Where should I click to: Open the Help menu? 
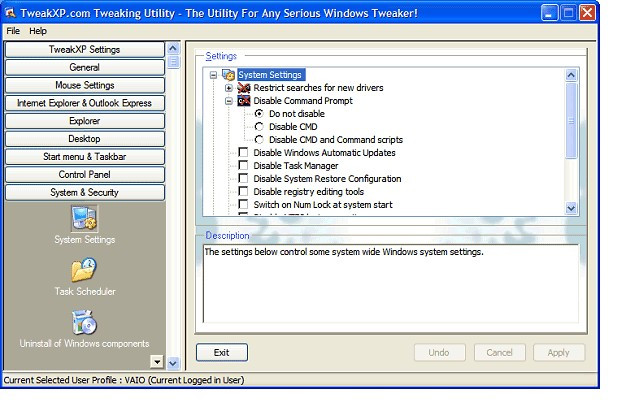click(x=38, y=31)
